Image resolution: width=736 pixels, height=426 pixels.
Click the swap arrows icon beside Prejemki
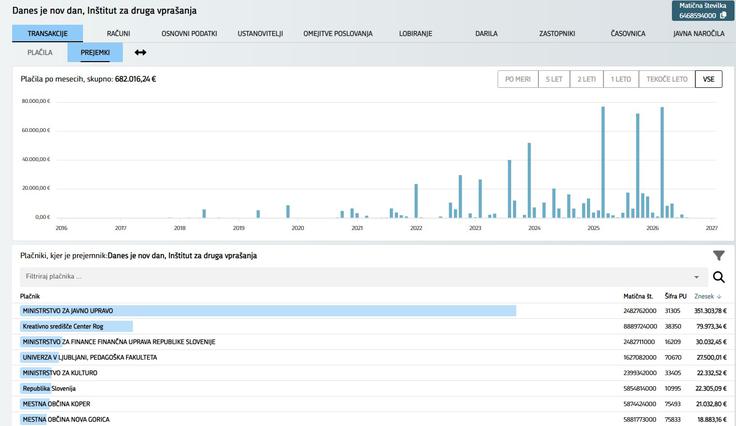coord(140,52)
